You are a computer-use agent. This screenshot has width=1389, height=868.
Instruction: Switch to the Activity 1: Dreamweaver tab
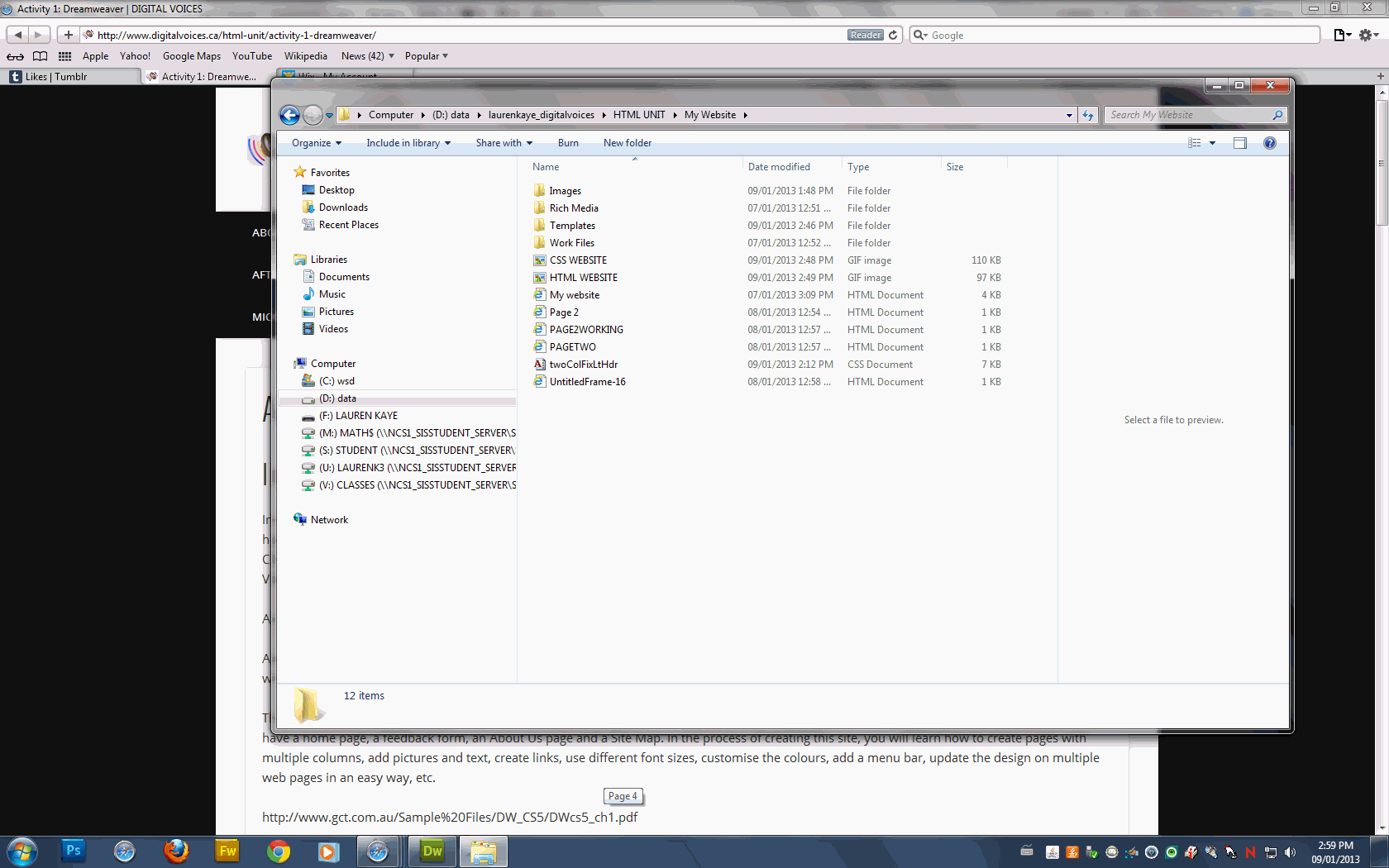coord(207,76)
